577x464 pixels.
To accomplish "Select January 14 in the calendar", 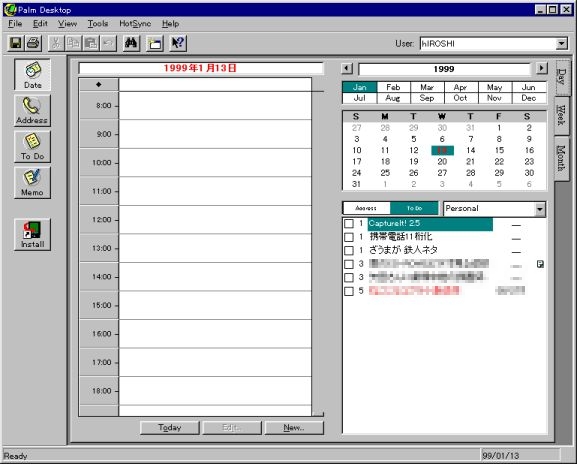I will (471, 150).
